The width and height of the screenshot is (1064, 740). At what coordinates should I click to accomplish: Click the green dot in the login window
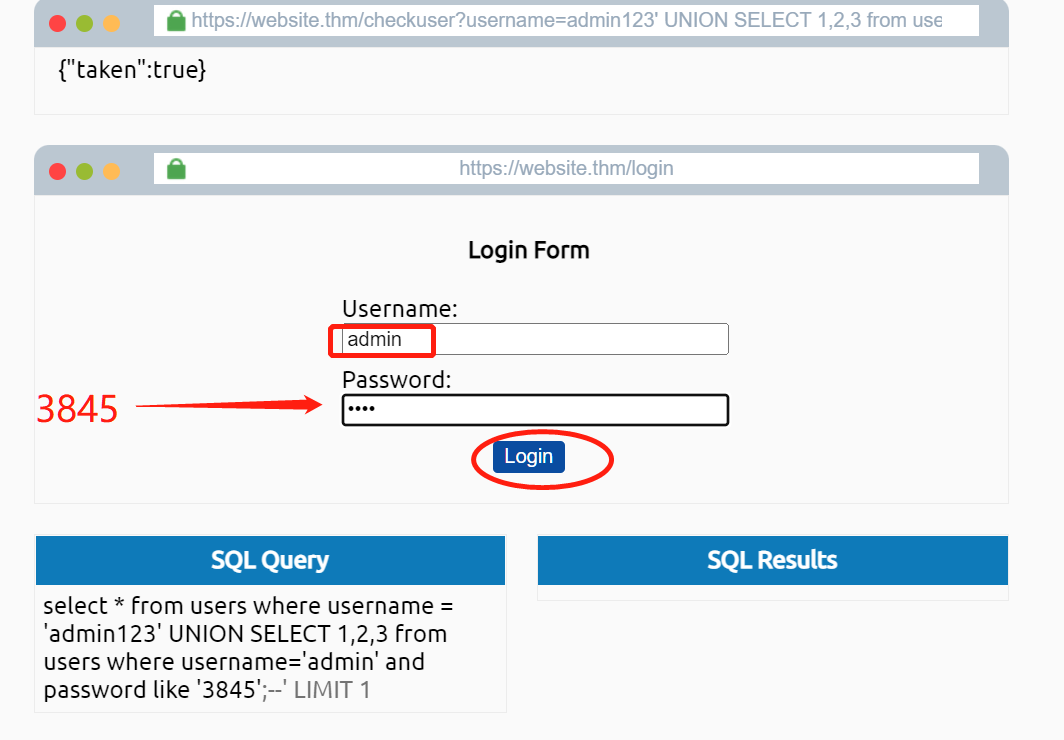coord(85,171)
